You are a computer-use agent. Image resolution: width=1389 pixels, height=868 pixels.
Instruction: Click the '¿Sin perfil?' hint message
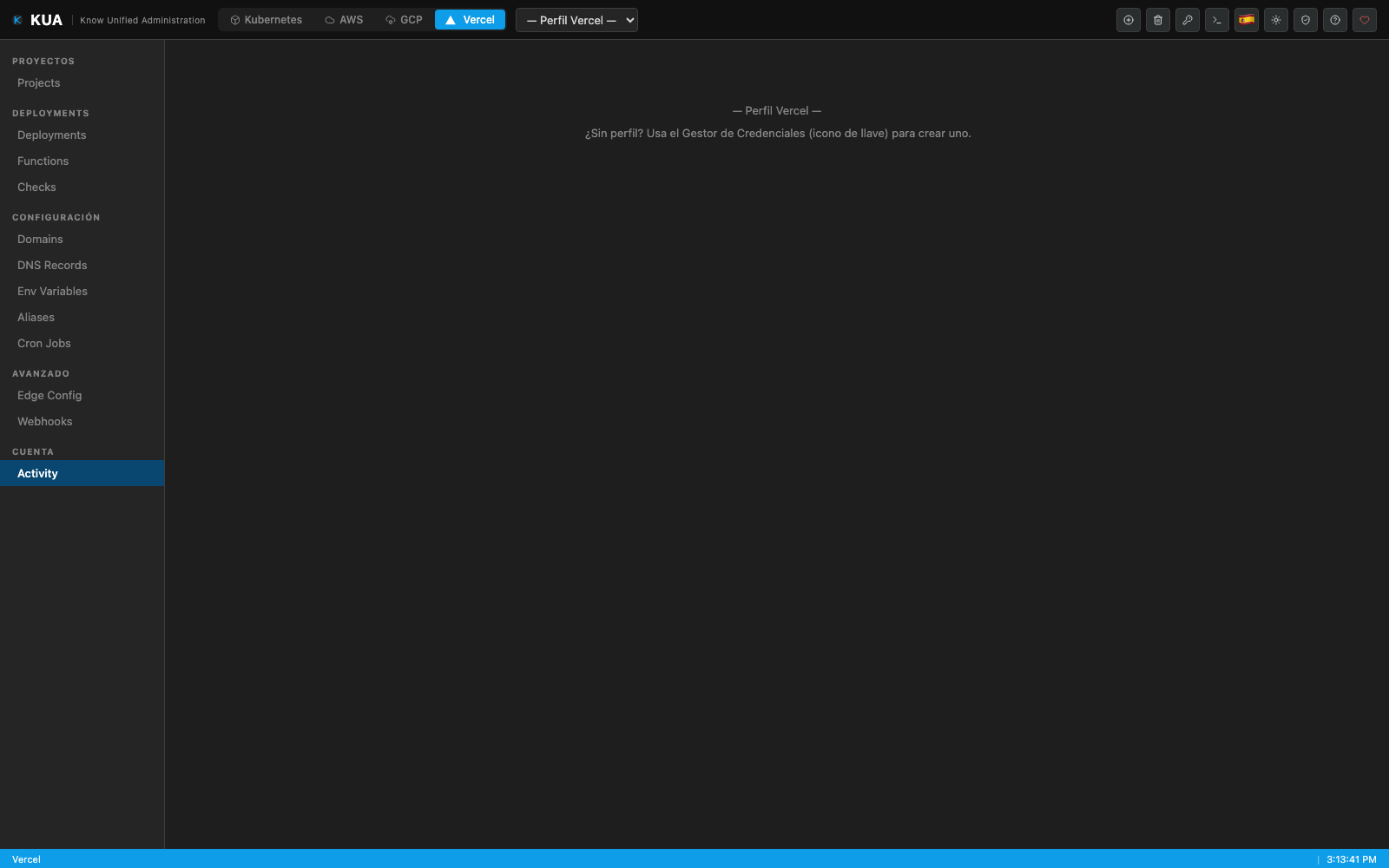coord(778,134)
